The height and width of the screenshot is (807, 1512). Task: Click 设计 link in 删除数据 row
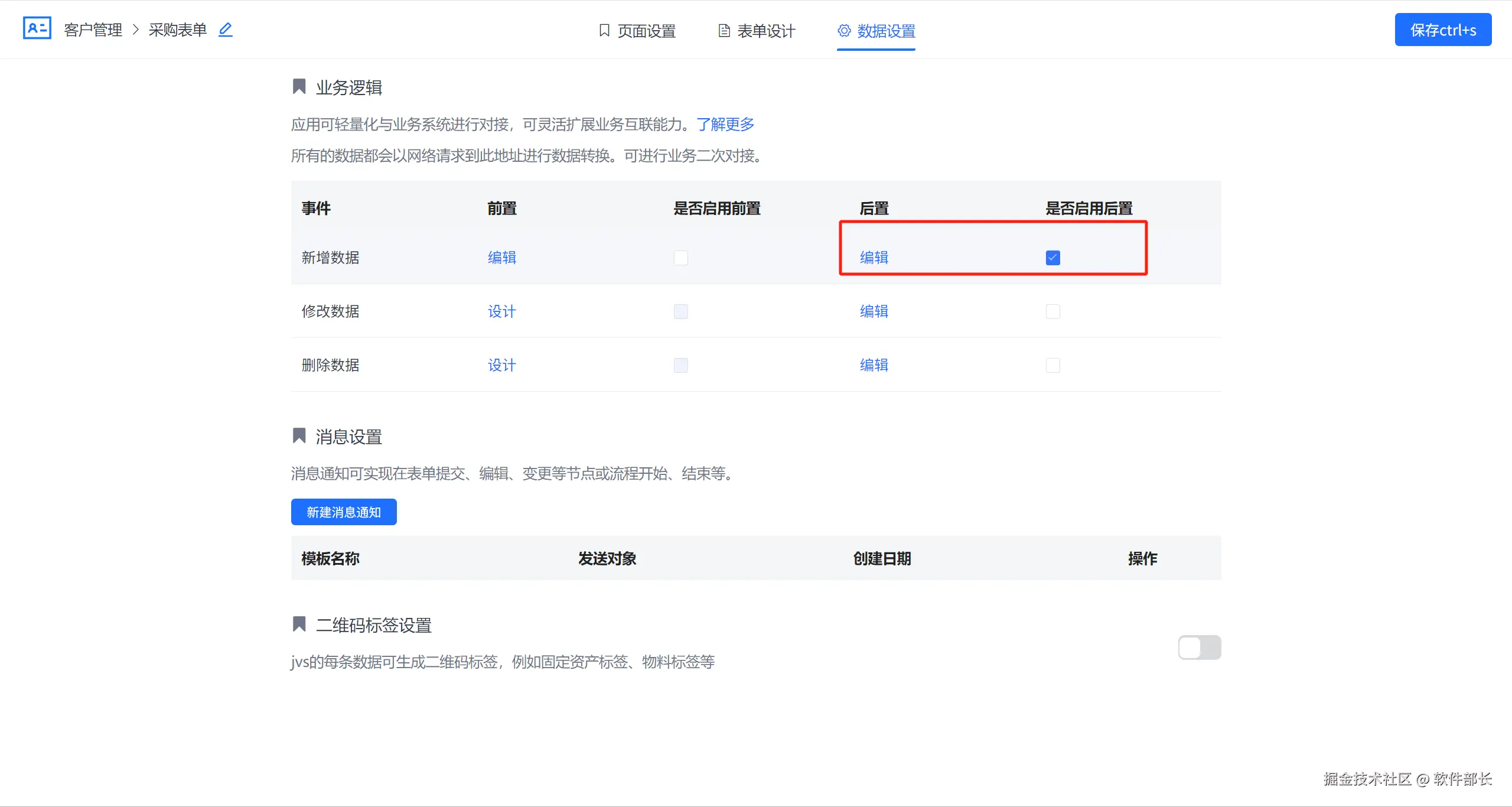point(501,365)
